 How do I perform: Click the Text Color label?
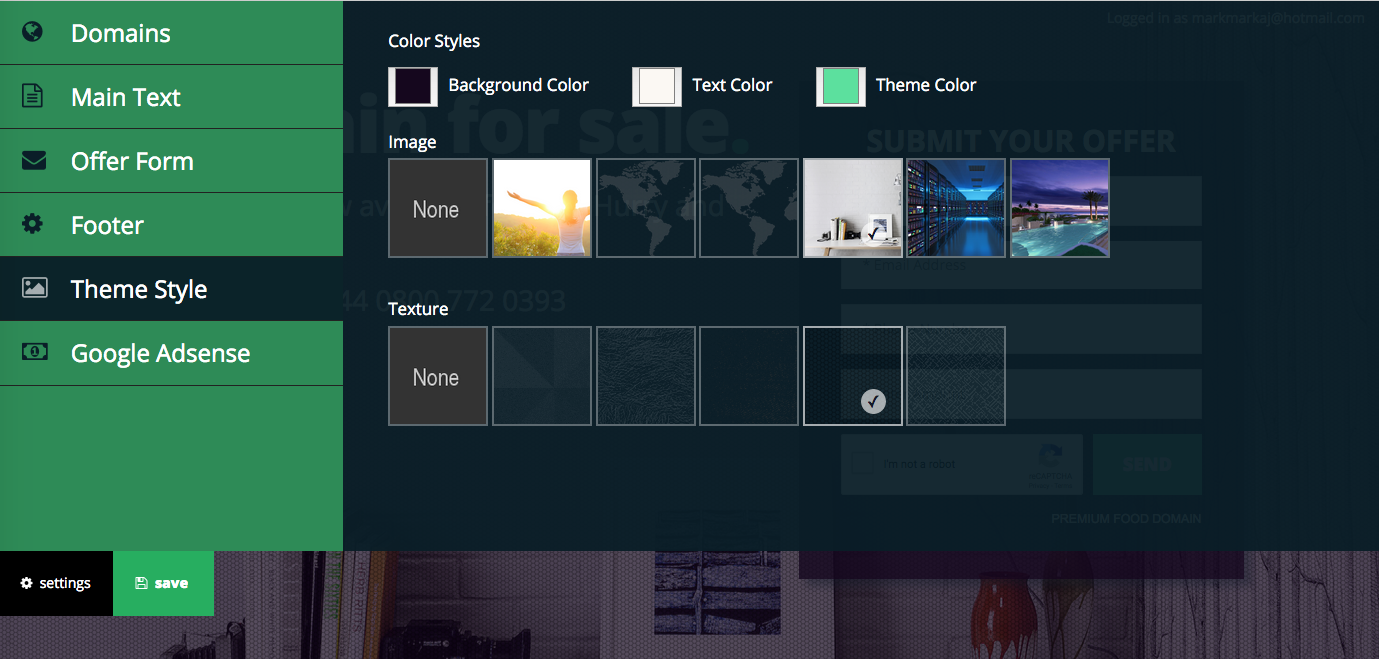point(732,85)
